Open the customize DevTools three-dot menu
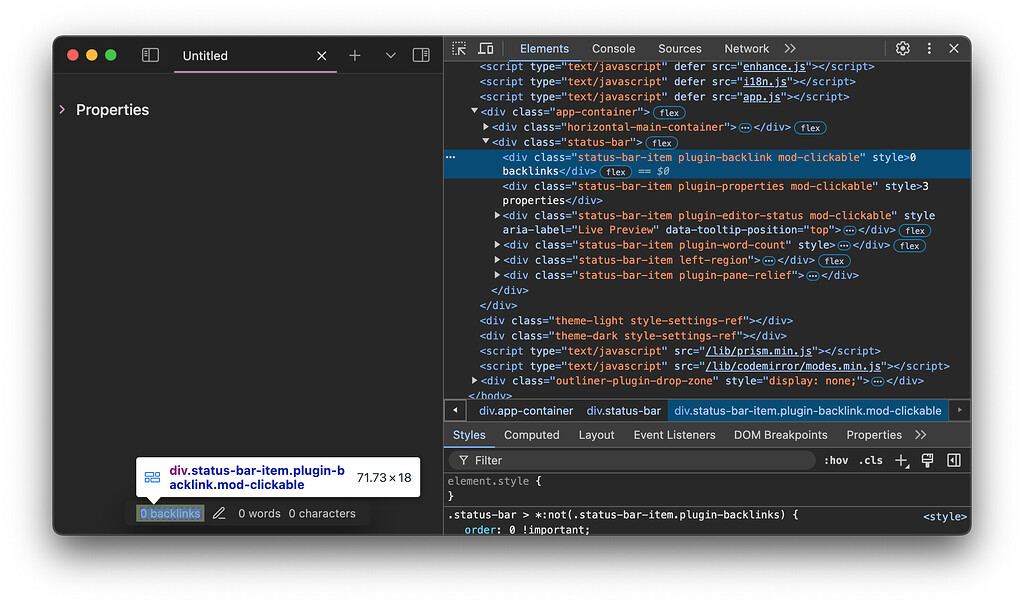1024x604 pixels. [x=929, y=48]
